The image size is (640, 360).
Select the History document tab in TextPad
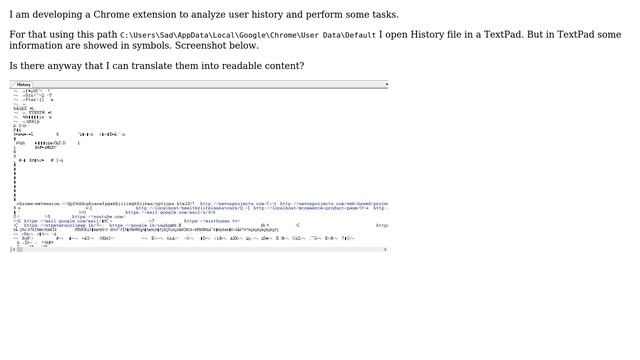(23, 84)
